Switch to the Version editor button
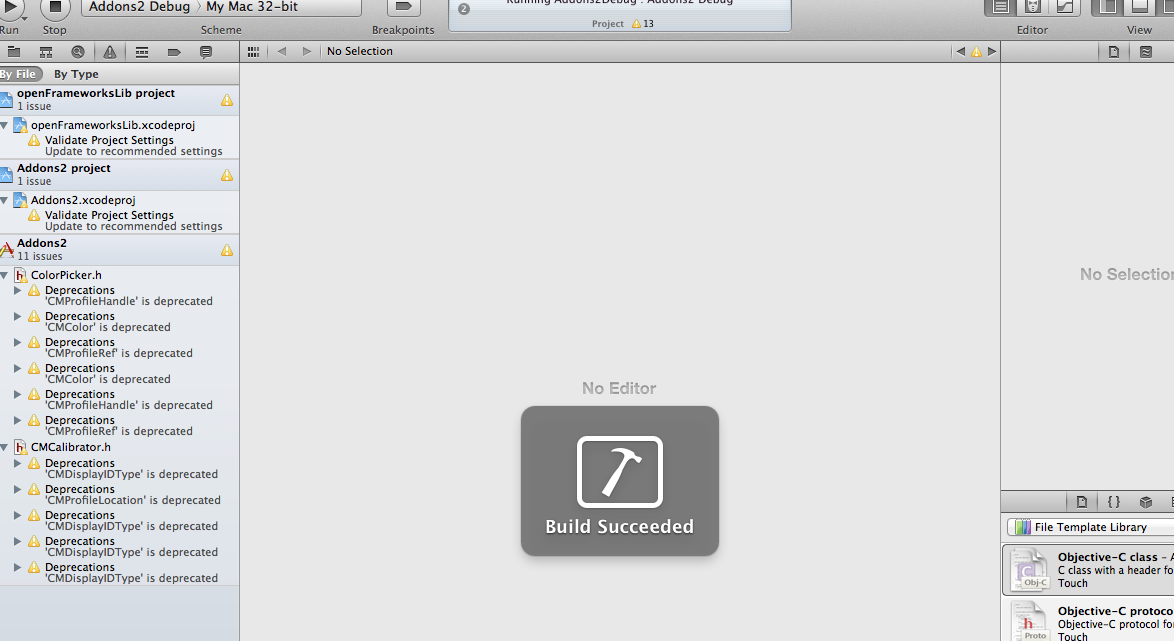The height and width of the screenshot is (641, 1174). point(1064,7)
